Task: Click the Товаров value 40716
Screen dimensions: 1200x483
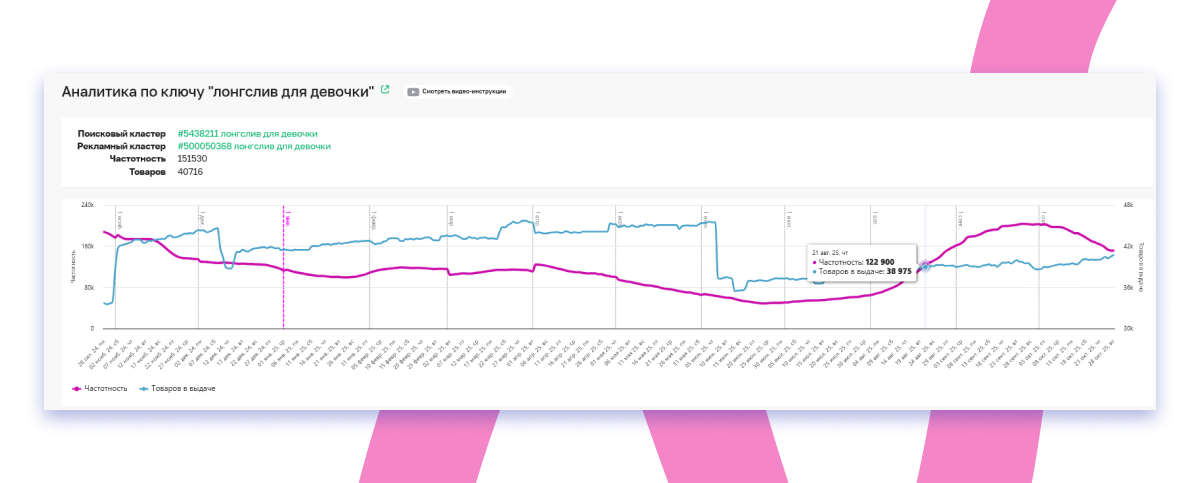Action: pyautogui.click(x=190, y=171)
